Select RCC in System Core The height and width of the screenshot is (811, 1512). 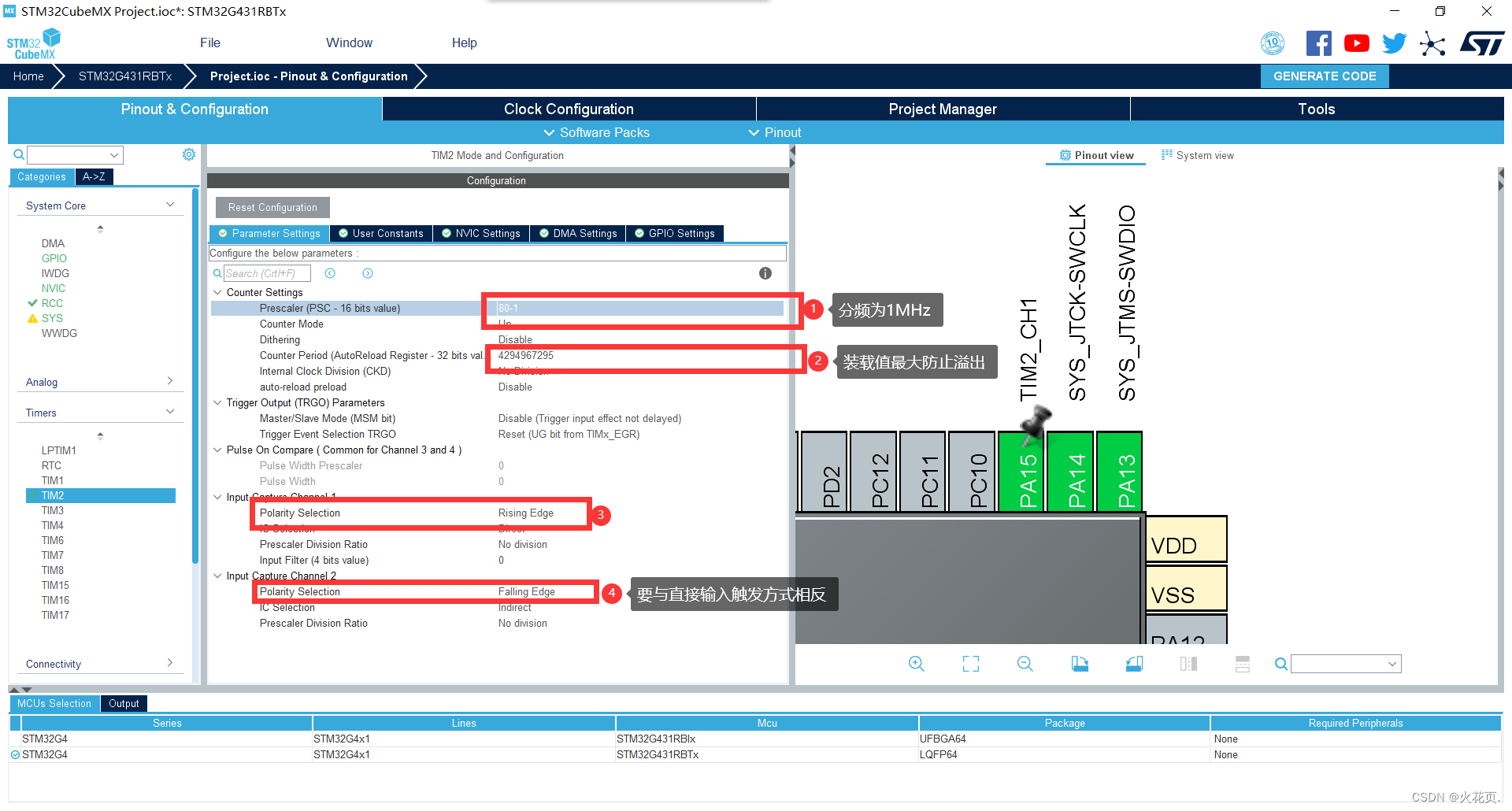tap(52, 303)
